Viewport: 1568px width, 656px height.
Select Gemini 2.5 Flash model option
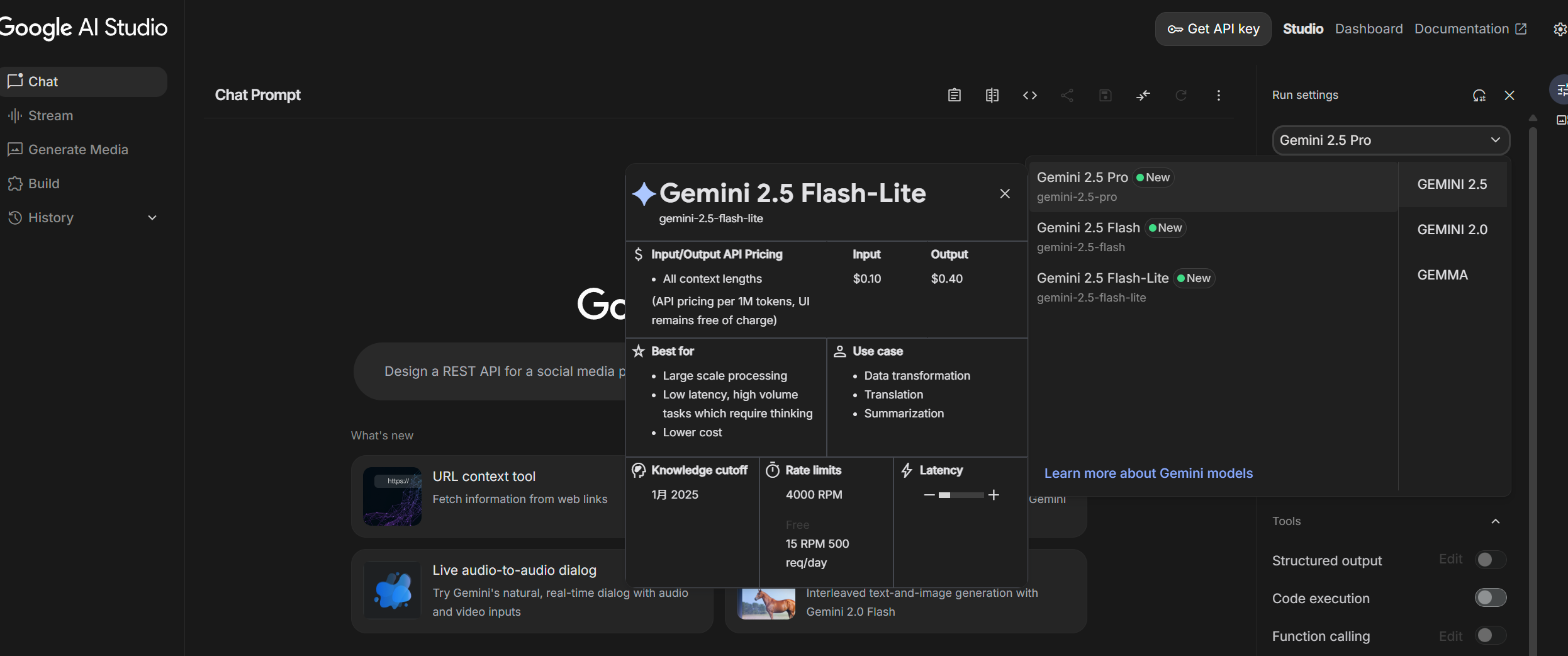[1213, 237]
